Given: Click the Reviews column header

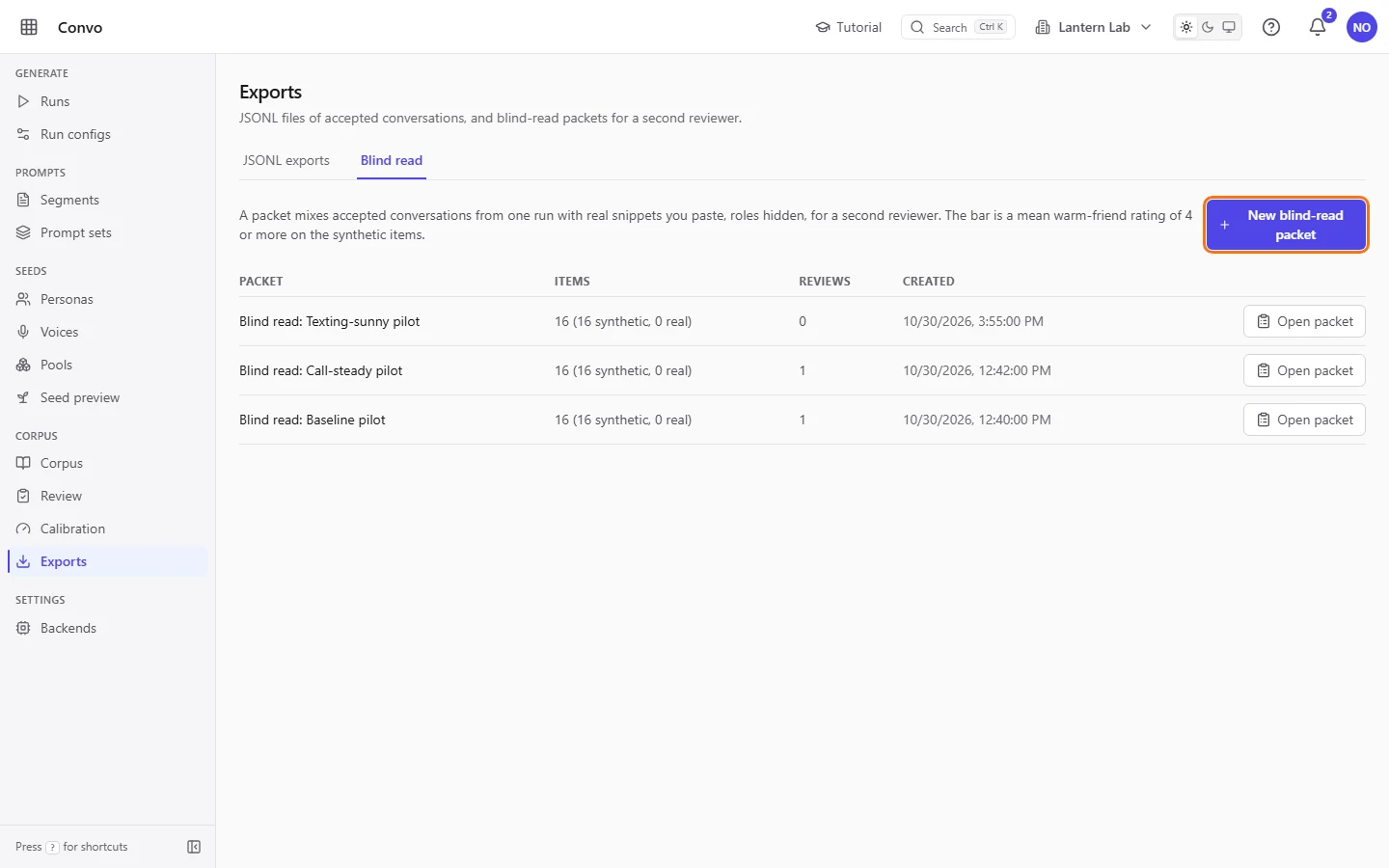Looking at the screenshot, I should click(825, 282).
